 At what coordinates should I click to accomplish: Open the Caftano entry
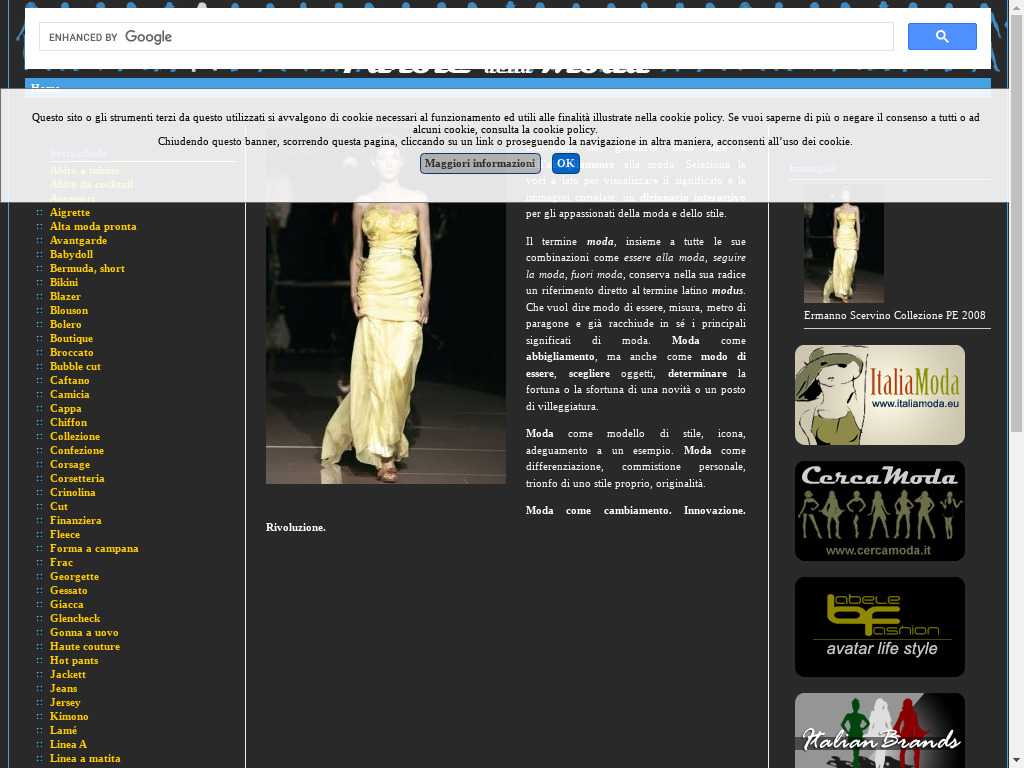(69, 381)
